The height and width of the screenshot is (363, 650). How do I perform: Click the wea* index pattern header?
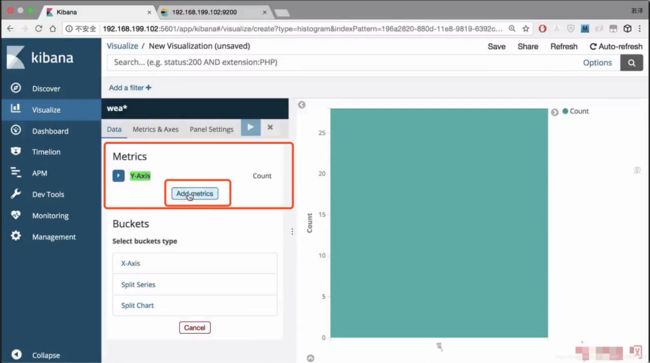[195, 109]
